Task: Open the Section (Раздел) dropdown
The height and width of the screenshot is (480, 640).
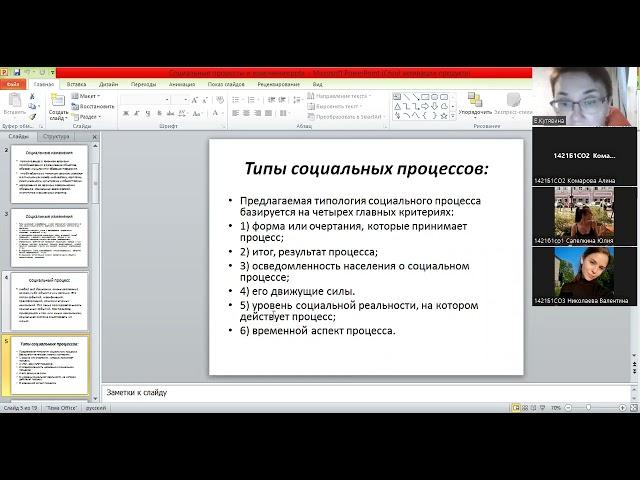Action: (x=86, y=117)
